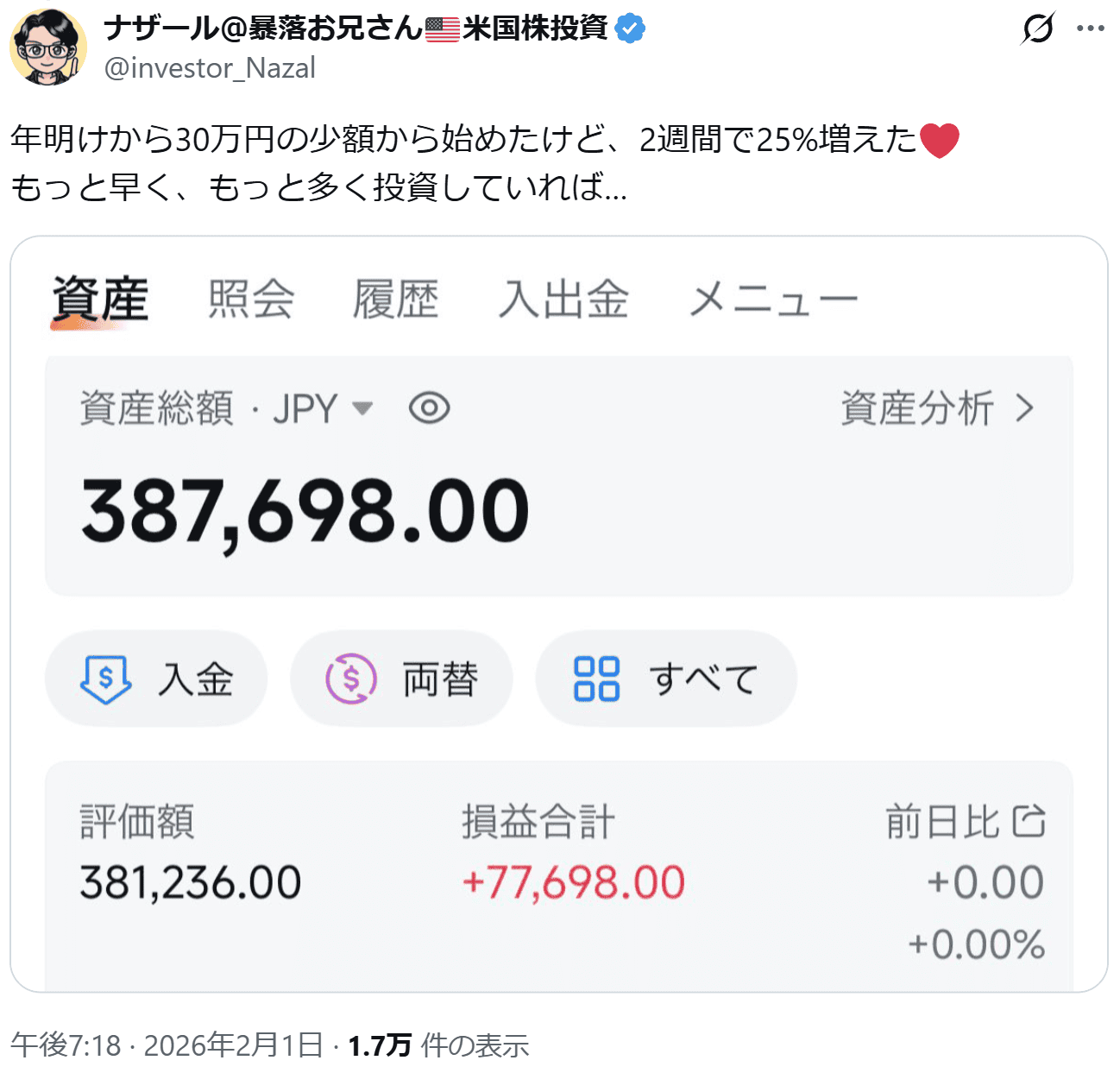Open the 入出金 tab
Viewport: 1120px width, 1073px height.
click(563, 300)
